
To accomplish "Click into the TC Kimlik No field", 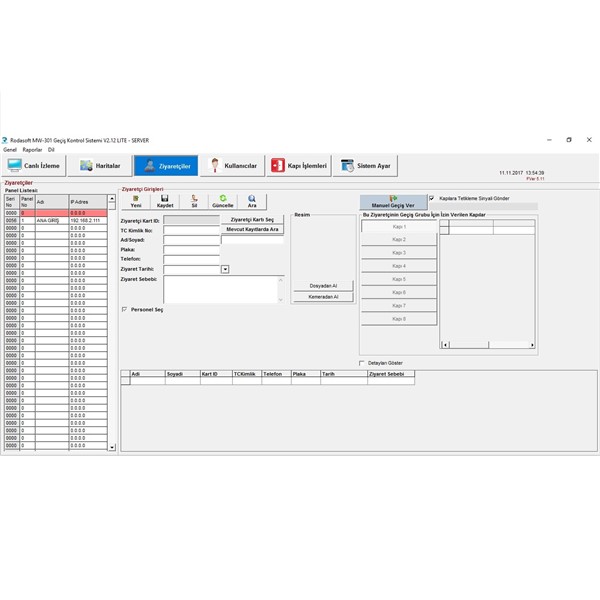I will 191,230.
